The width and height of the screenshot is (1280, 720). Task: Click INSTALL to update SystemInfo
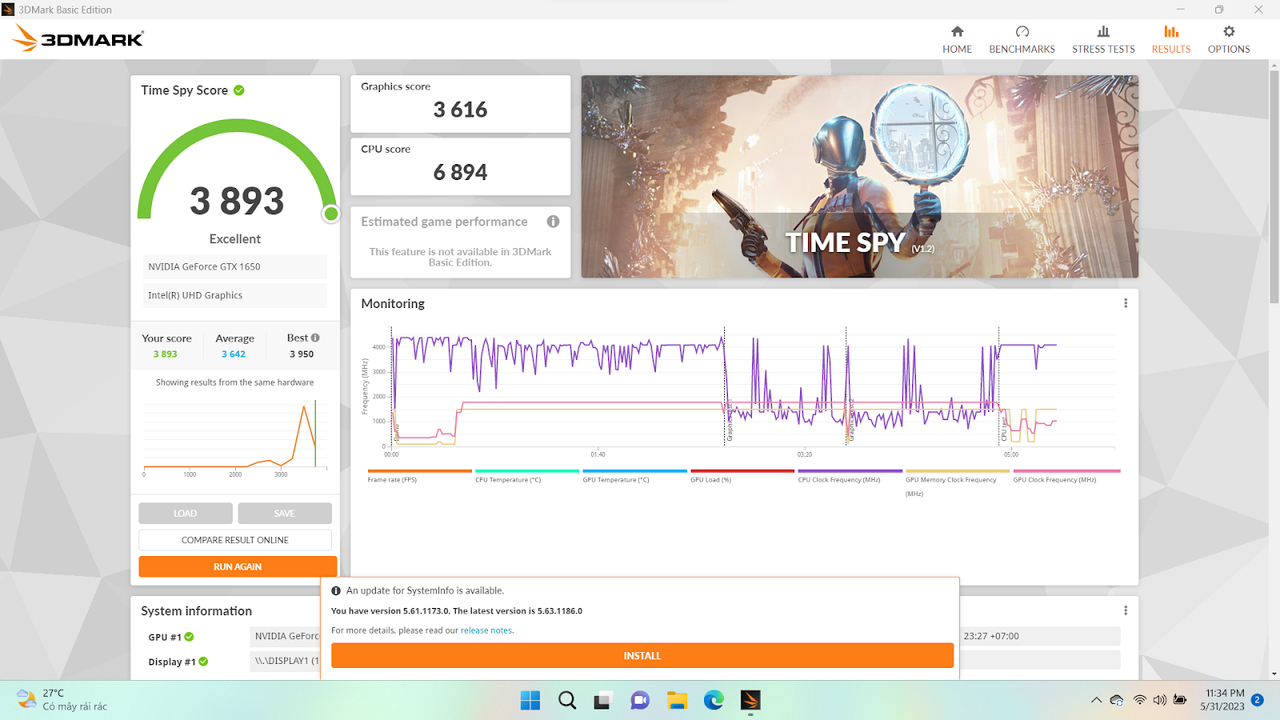[642, 656]
